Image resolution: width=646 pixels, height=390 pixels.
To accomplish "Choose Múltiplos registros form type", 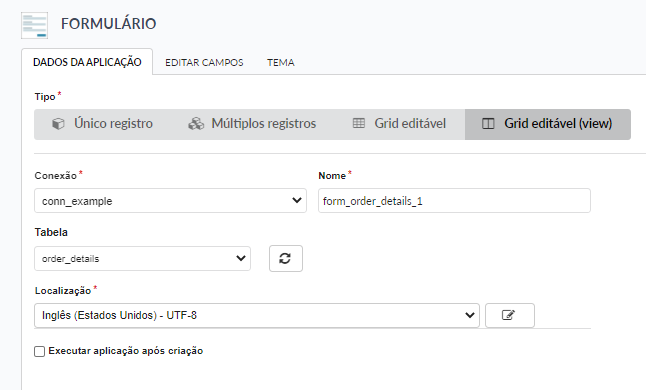I will click(252, 124).
